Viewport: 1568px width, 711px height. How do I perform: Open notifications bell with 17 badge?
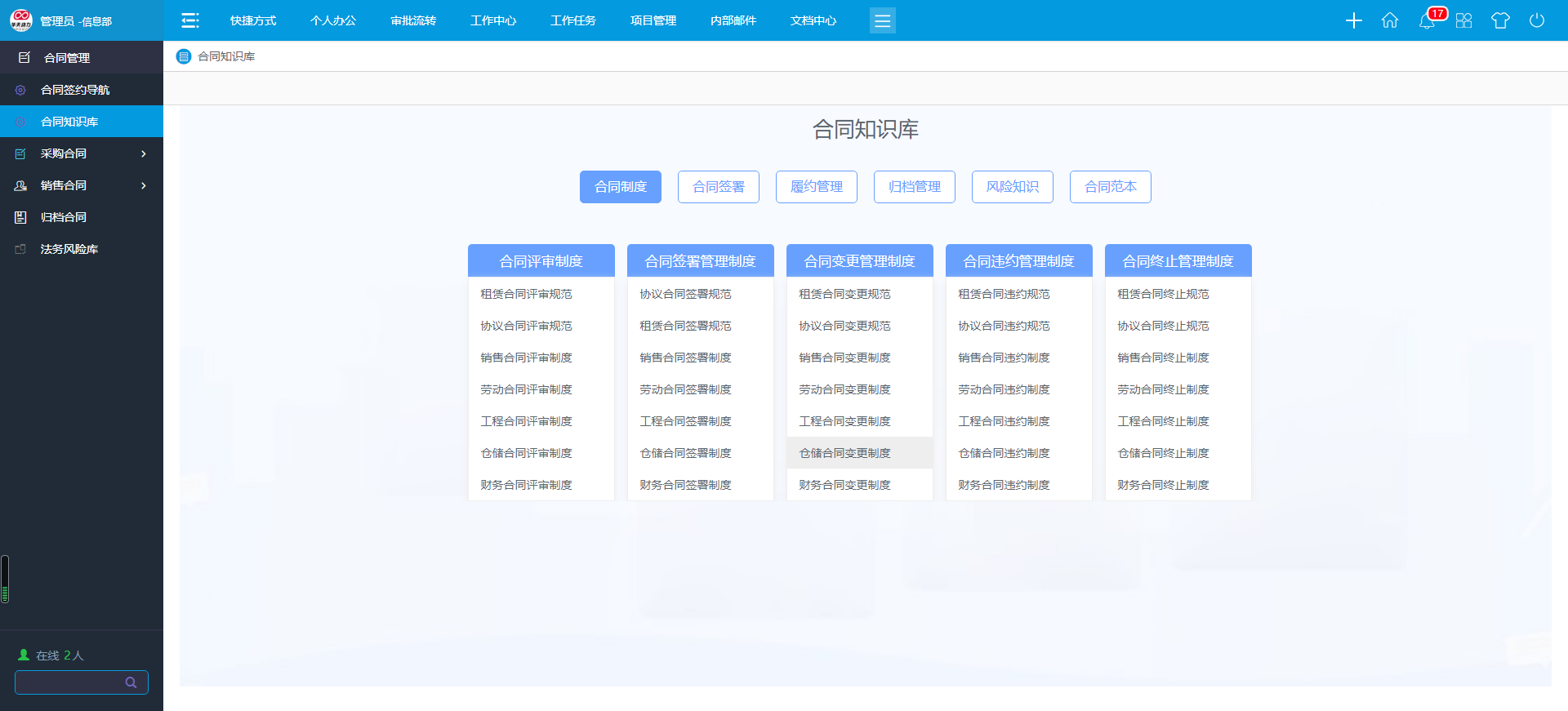point(1427,20)
